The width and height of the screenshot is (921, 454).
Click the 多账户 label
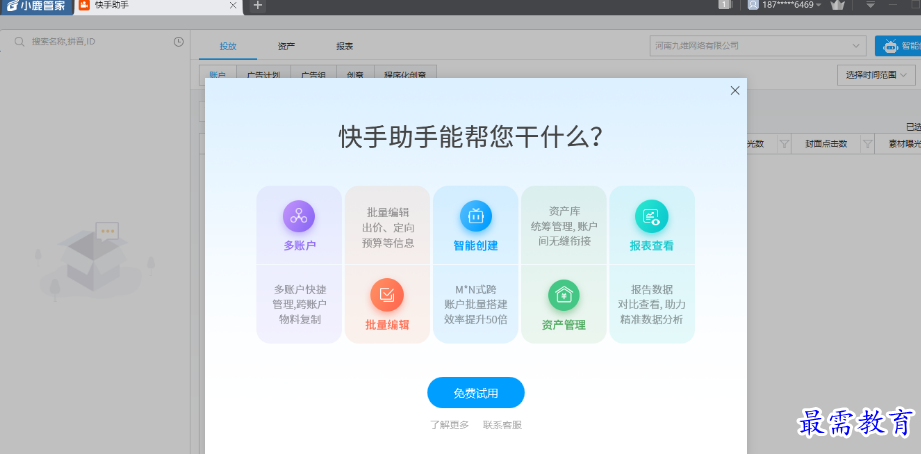(300, 246)
